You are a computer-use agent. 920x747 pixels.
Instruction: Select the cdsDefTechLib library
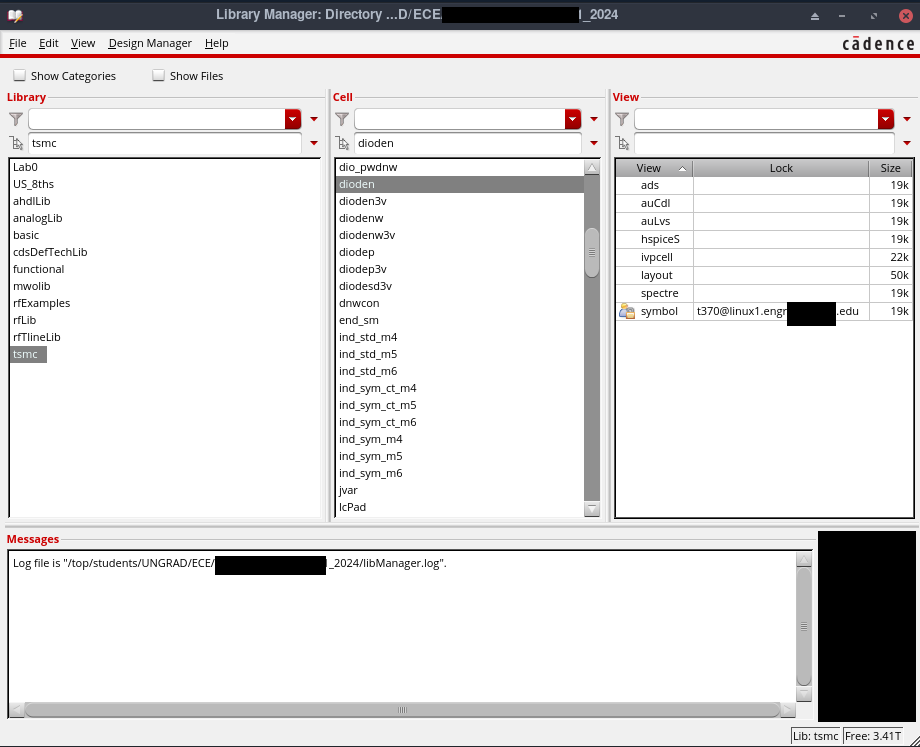point(50,252)
